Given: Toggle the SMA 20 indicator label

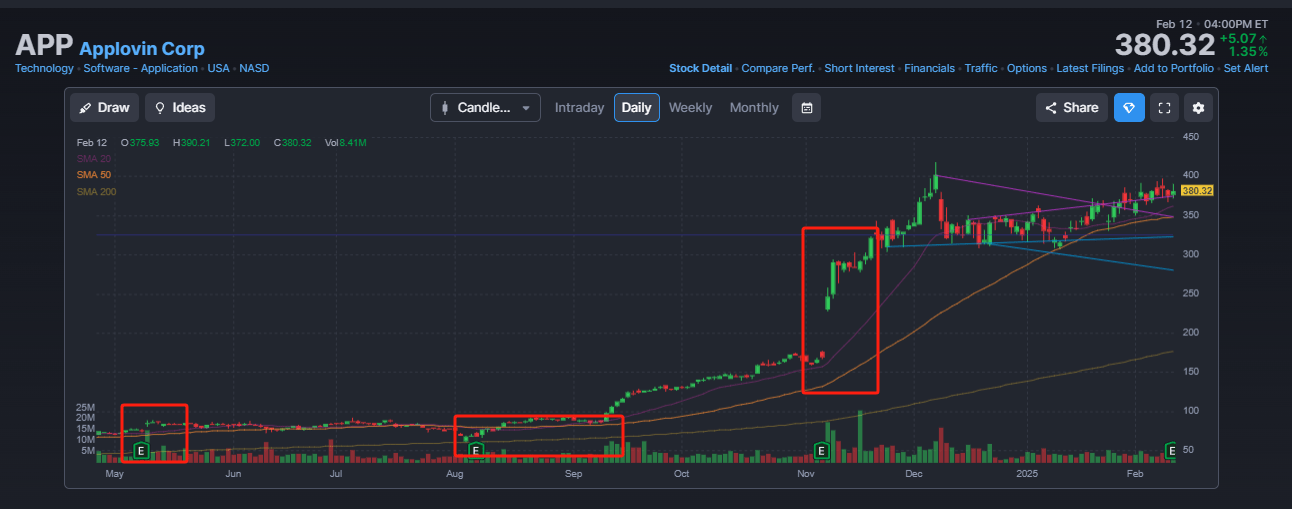Looking at the screenshot, I should (x=93, y=159).
